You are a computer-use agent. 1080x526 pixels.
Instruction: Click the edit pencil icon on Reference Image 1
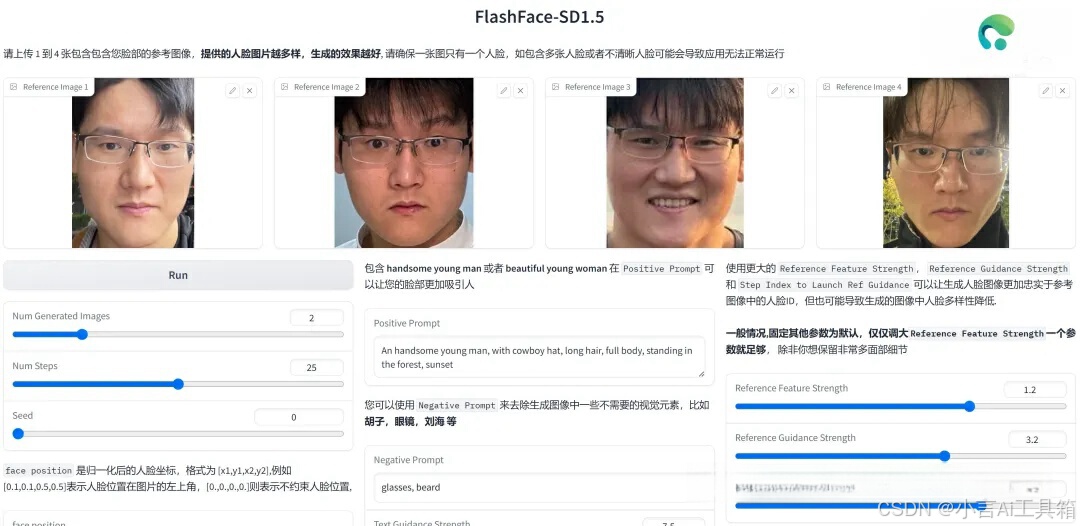click(x=233, y=91)
